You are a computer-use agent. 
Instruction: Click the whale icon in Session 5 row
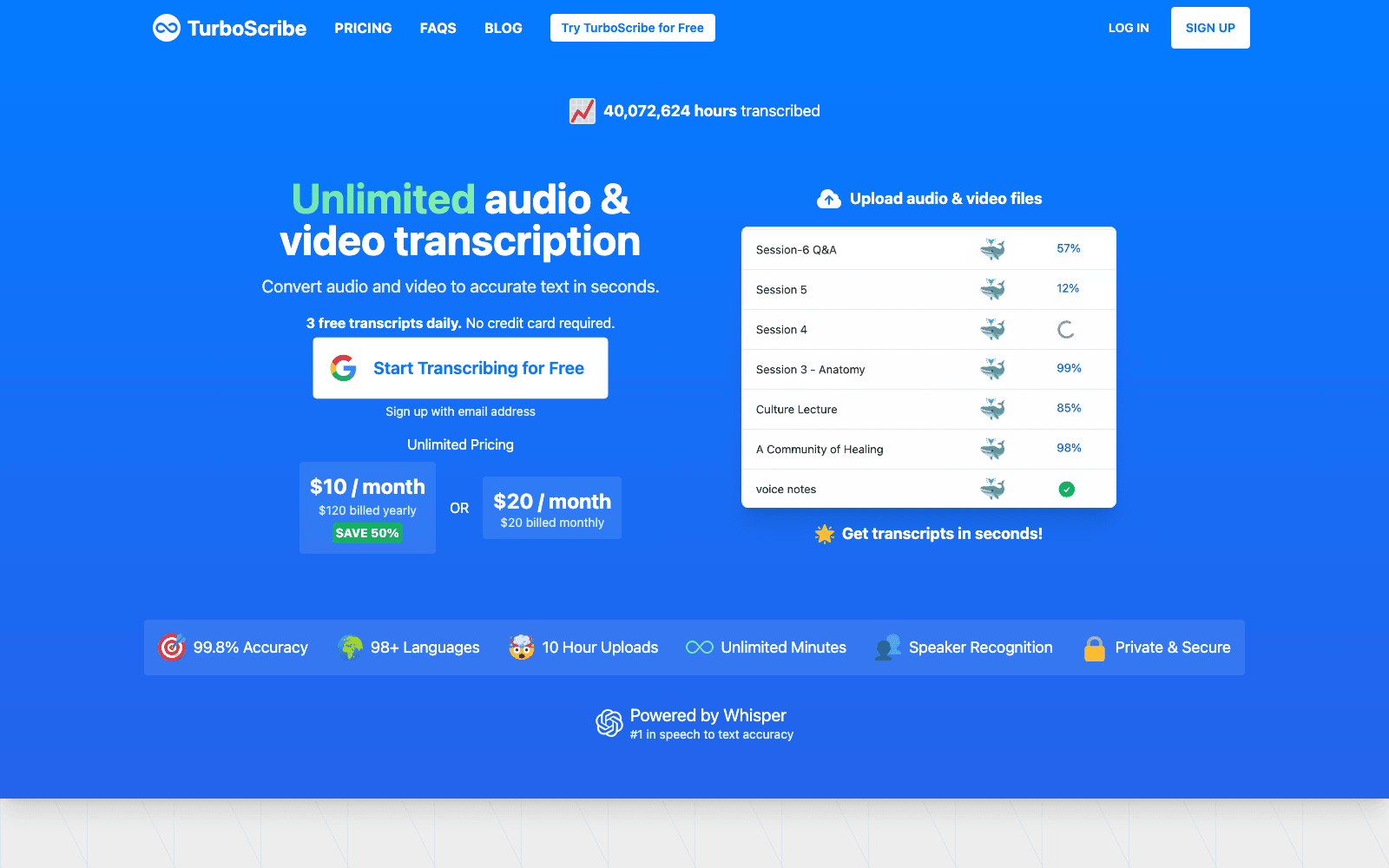tap(992, 290)
